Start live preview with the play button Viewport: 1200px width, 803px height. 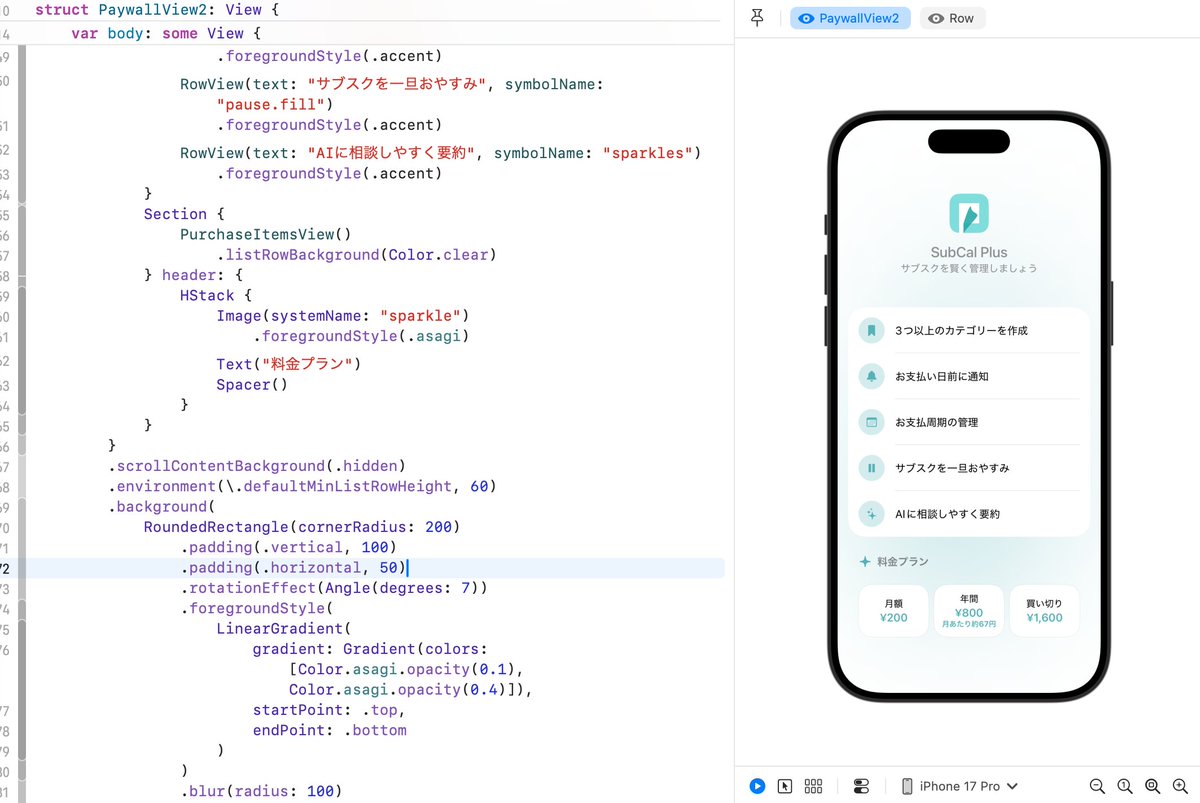(x=757, y=786)
